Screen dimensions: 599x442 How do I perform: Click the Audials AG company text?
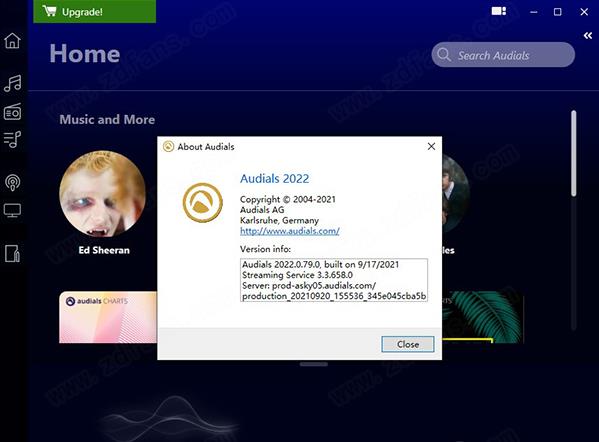[x=262, y=210]
